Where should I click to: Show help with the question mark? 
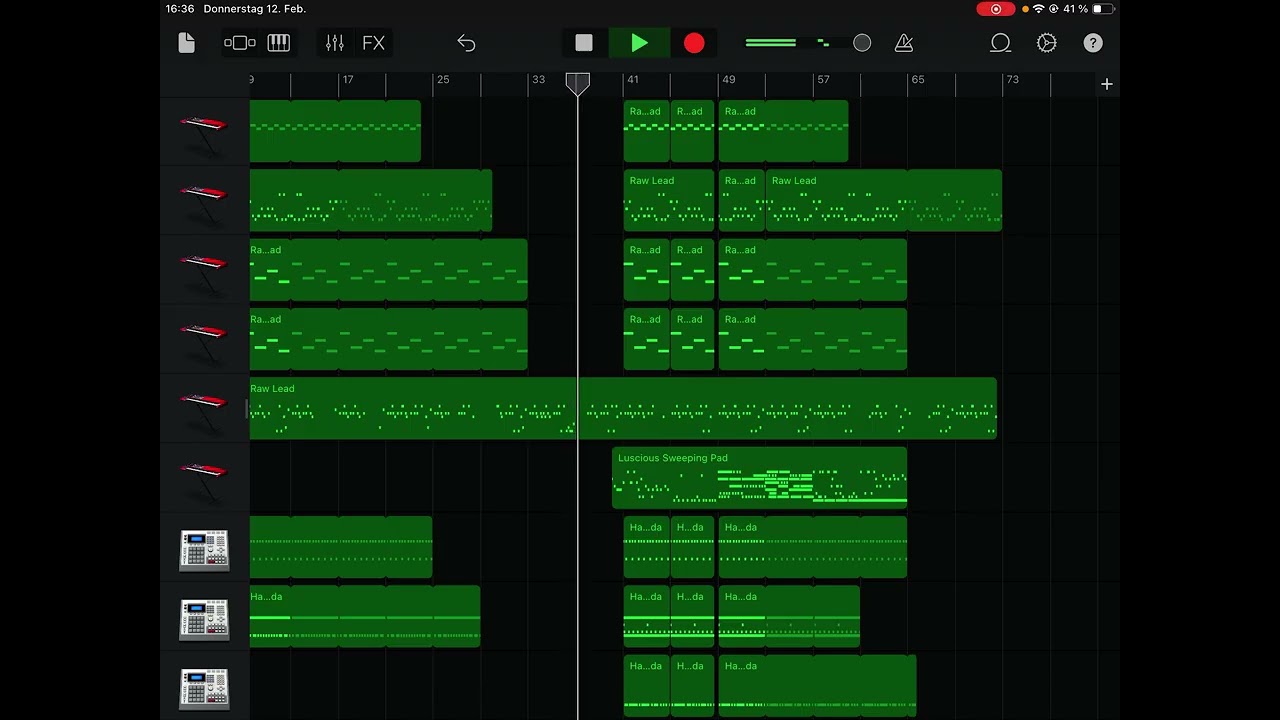point(1093,43)
